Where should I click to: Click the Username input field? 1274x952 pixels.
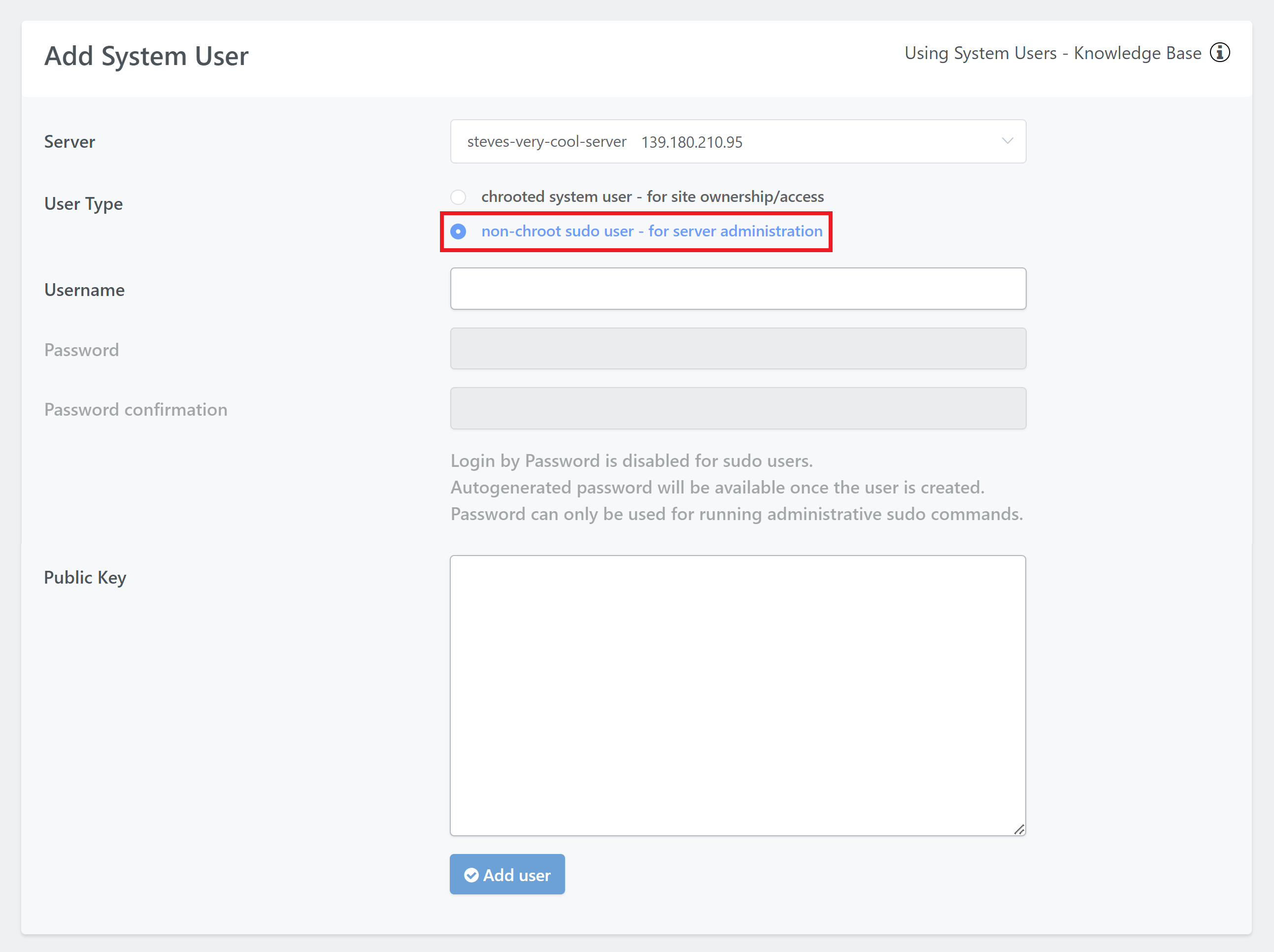pyautogui.click(x=738, y=289)
